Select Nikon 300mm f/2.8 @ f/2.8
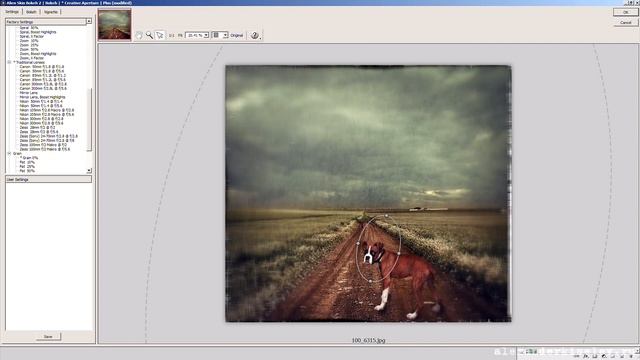The width and height of the screenshot is (640, 360). click(42, 119)
